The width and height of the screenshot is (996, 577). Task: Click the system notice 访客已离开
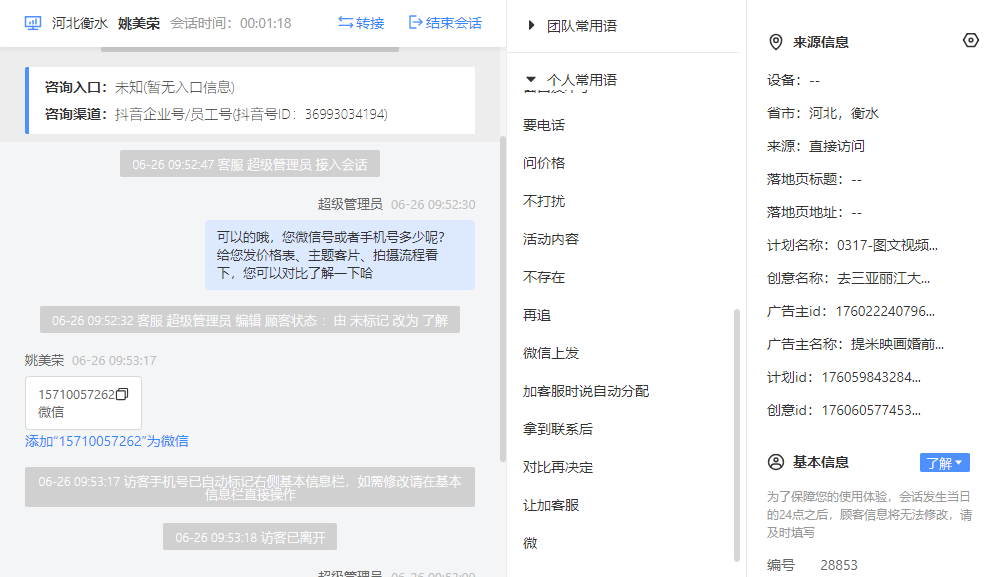pos(250,537)
